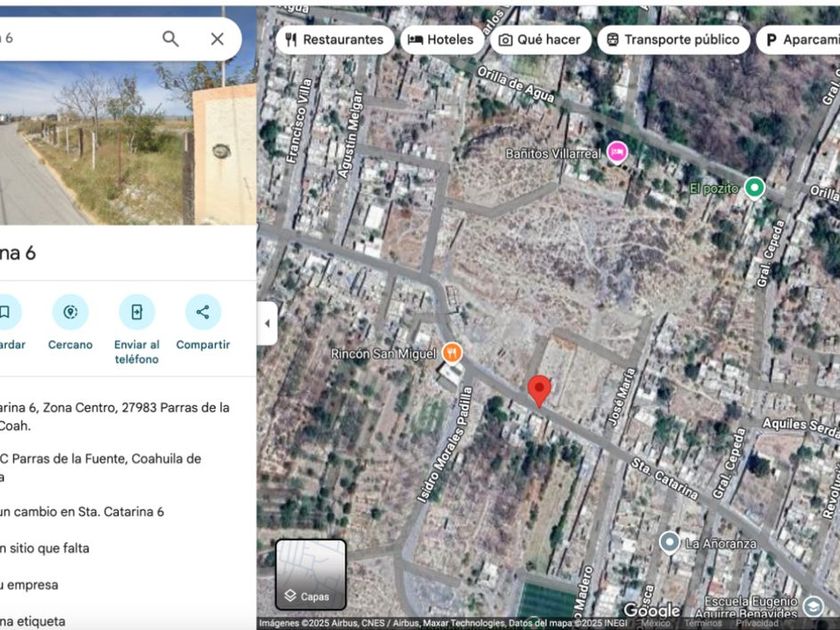Collapse the side panel with the arrow
The image size is (840, 630).
[267, 323]
